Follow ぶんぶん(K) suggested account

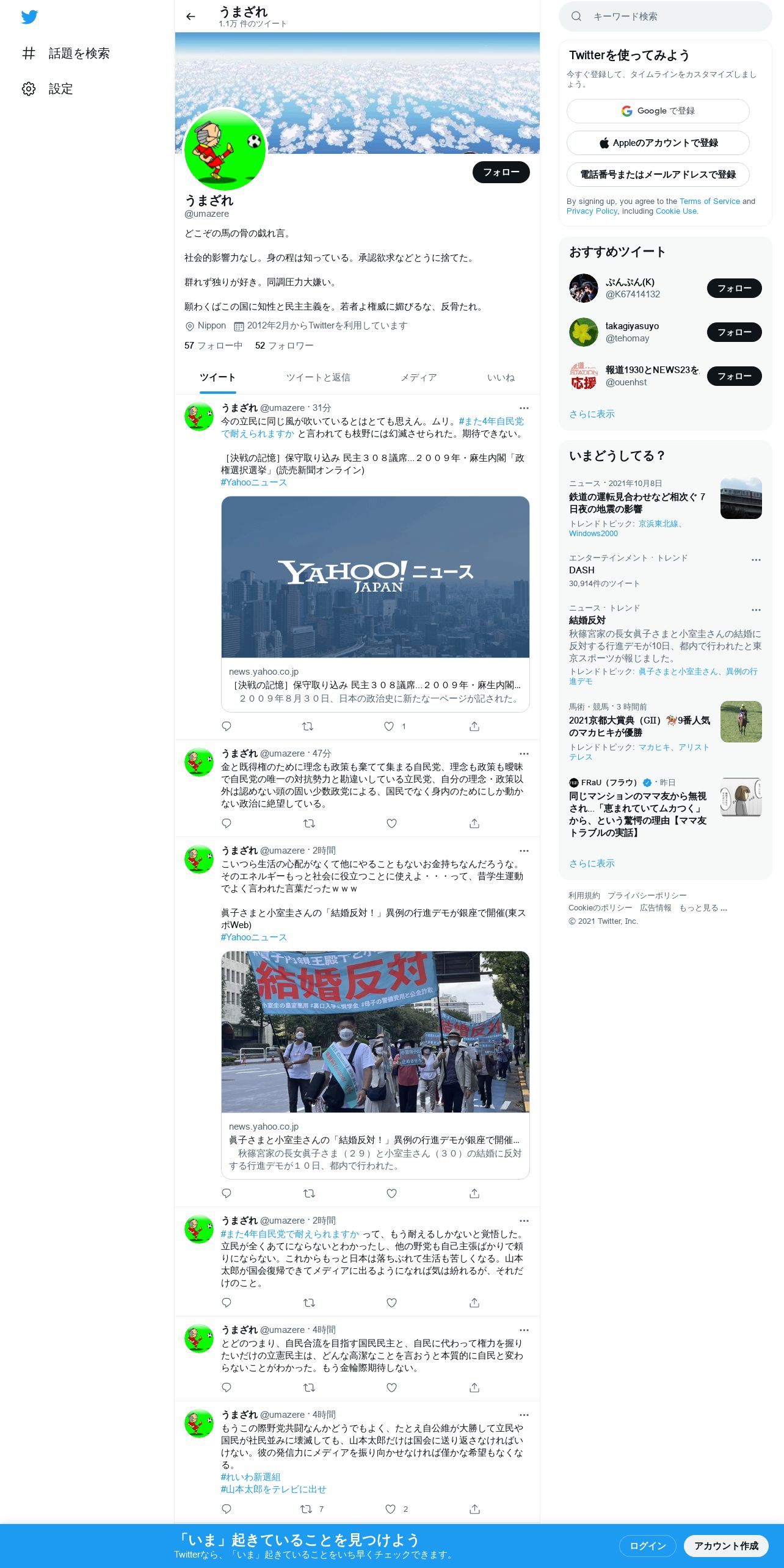735,288
